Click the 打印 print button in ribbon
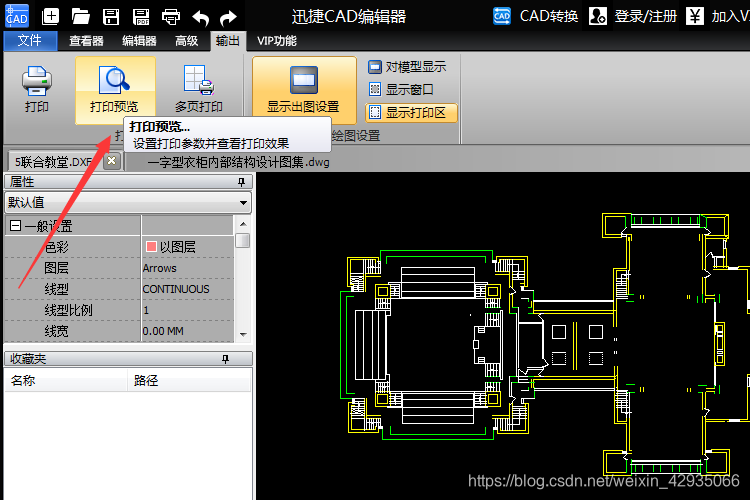 (37, 89)
